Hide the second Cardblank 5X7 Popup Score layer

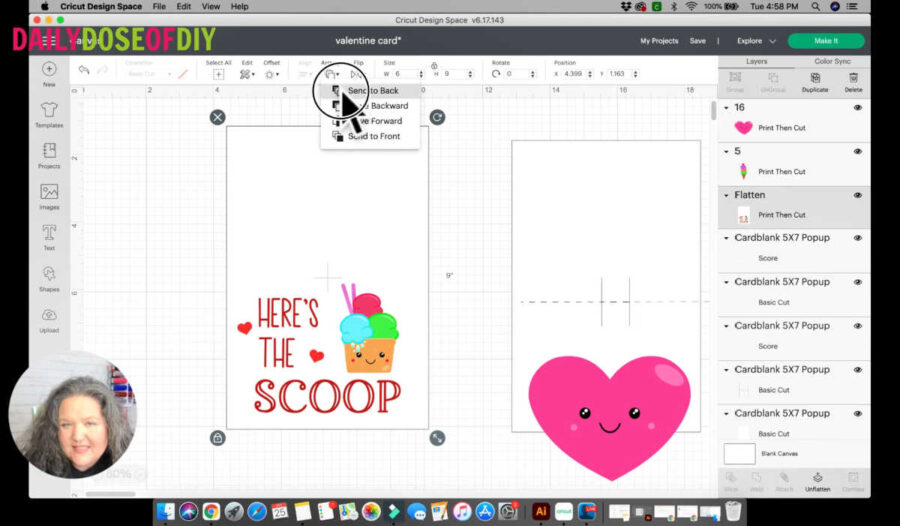point(858,326)
